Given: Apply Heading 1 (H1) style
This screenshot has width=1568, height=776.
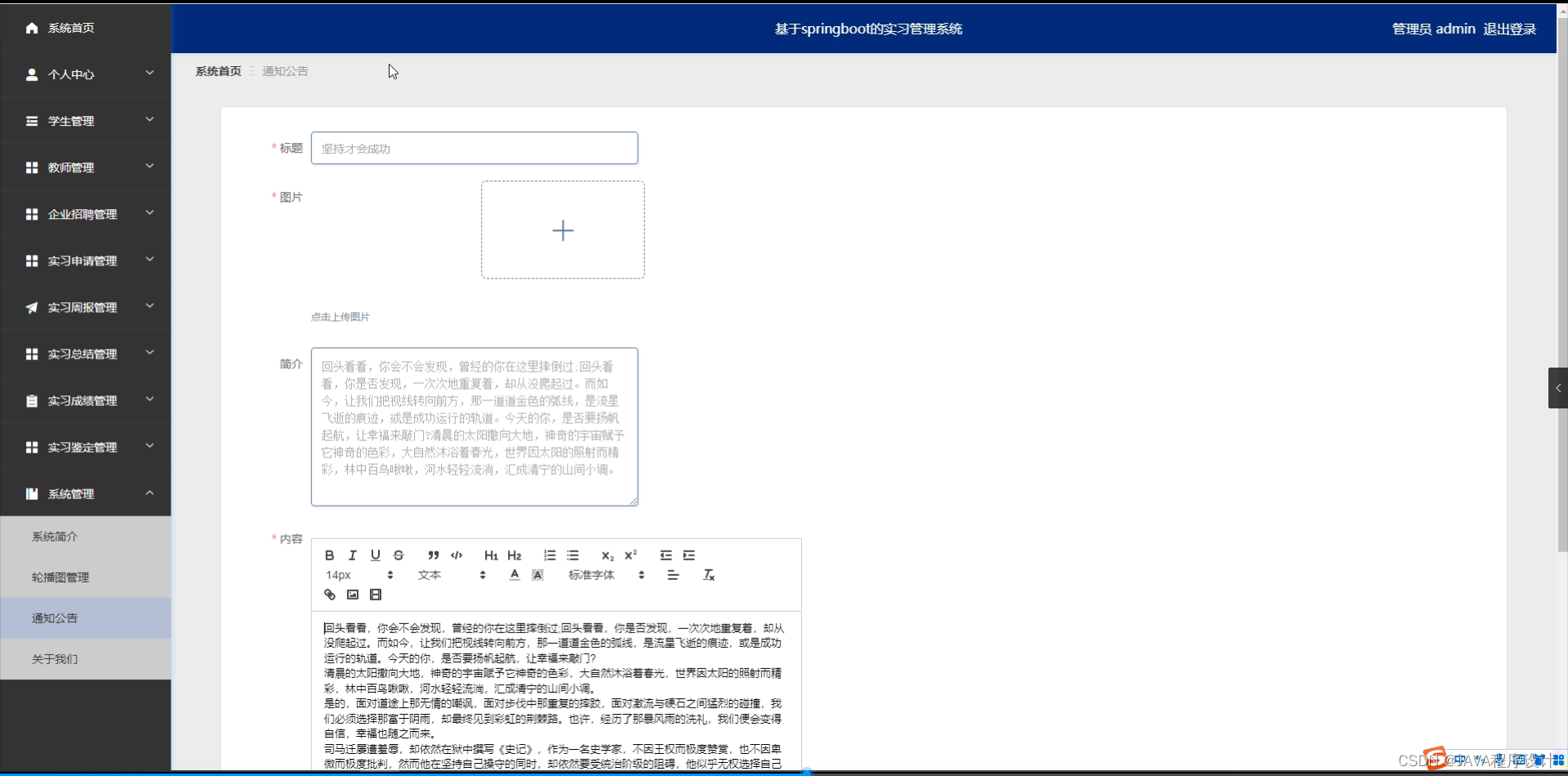Looking at the screenshot, I should coord(491,555).
